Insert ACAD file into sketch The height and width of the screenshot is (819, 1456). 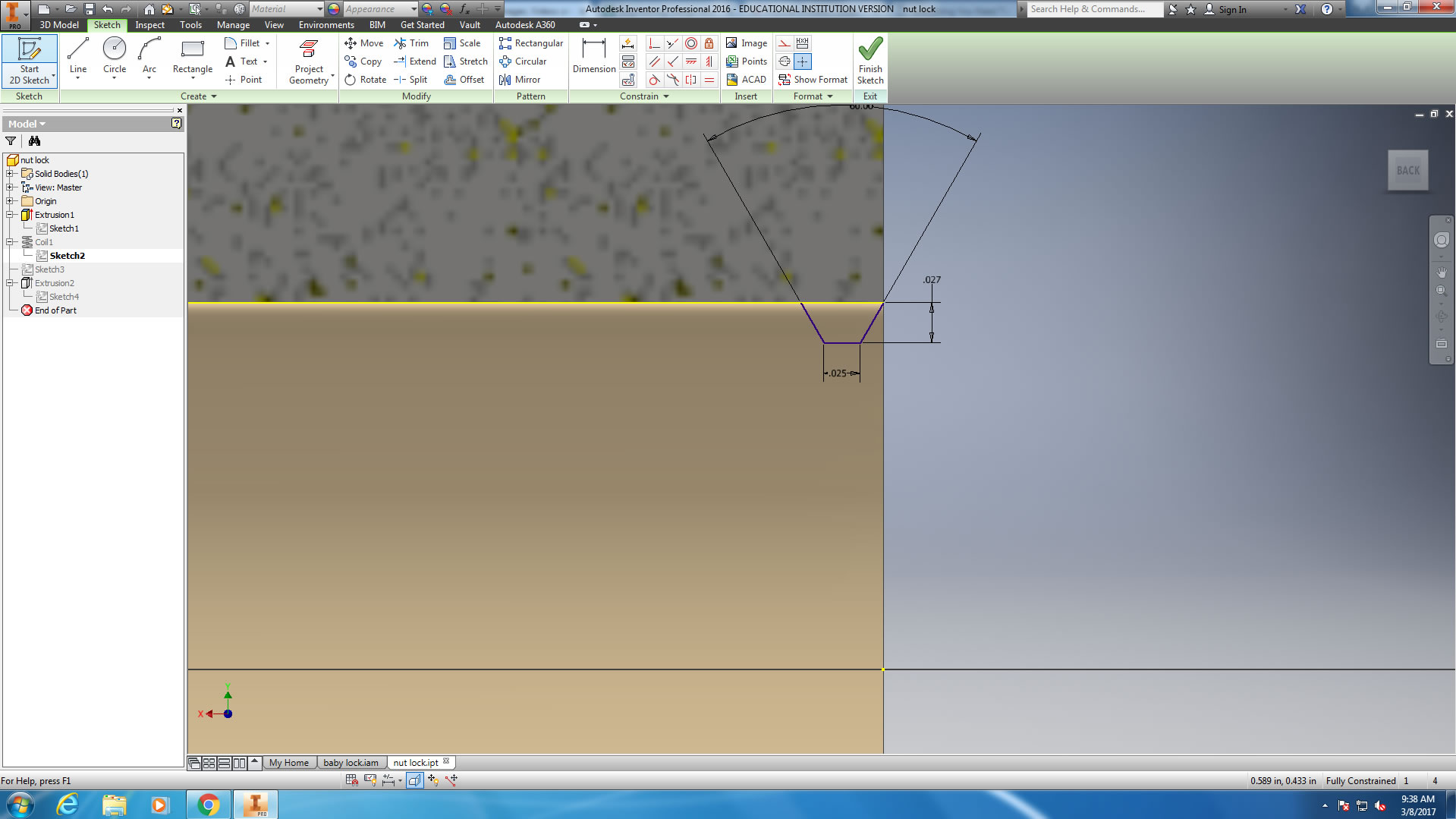pyautogui.click(x=747, y=80)
